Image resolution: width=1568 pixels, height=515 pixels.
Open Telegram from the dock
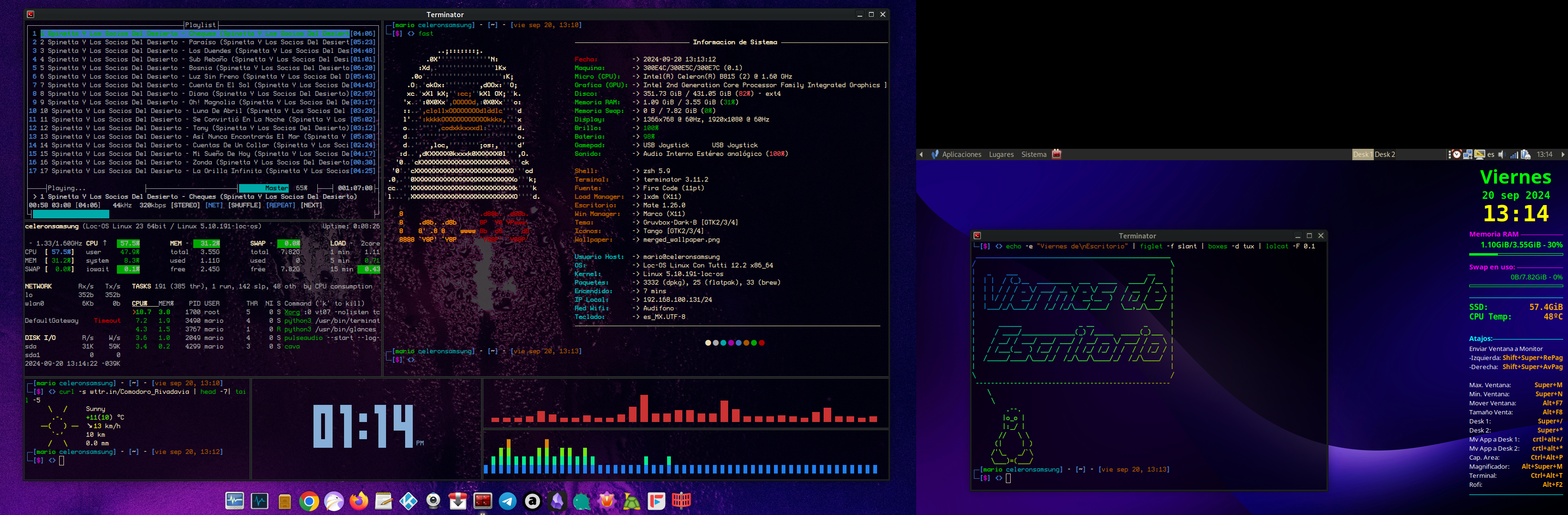tap(508, 500)
